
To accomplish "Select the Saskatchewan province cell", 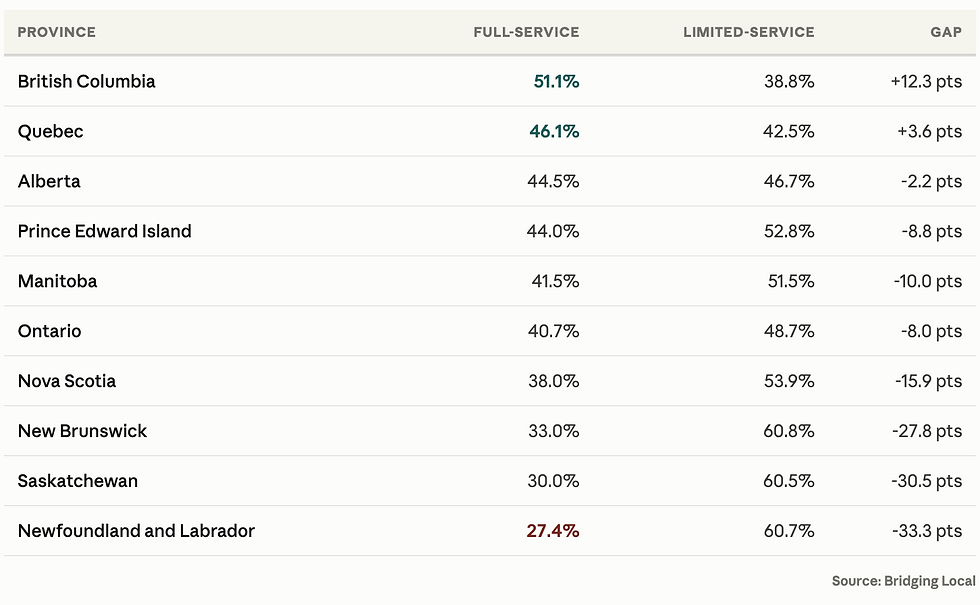I will (x=78, y=481).
